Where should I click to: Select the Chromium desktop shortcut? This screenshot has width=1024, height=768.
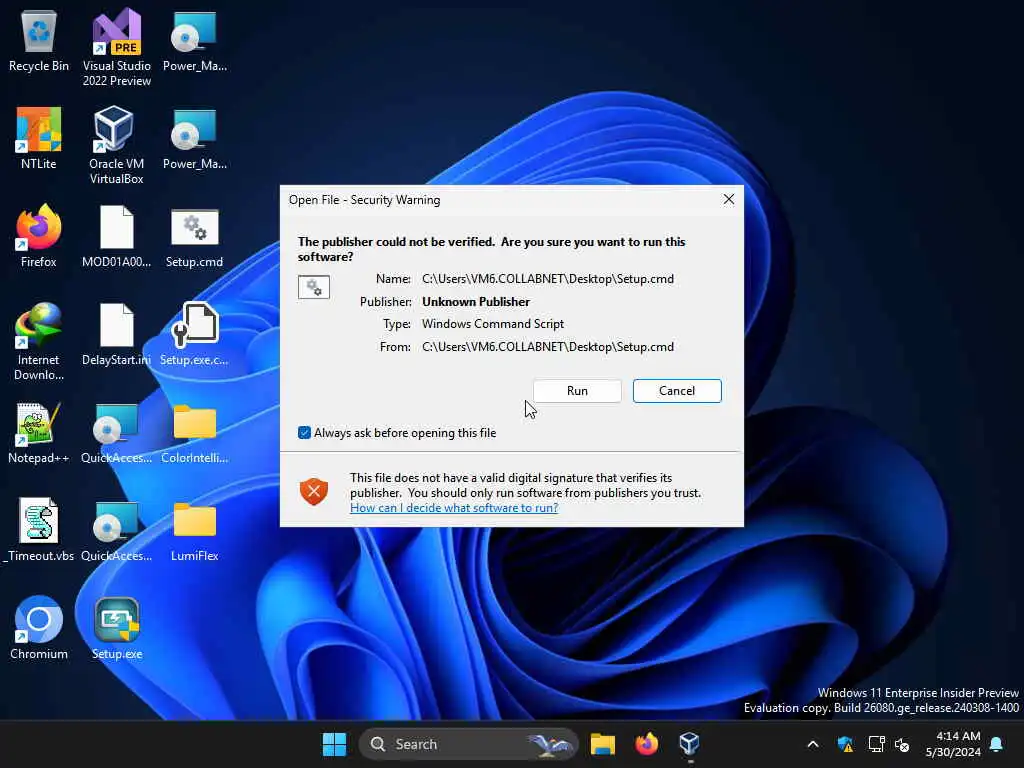pyautogui.click(x=39, y=628)
